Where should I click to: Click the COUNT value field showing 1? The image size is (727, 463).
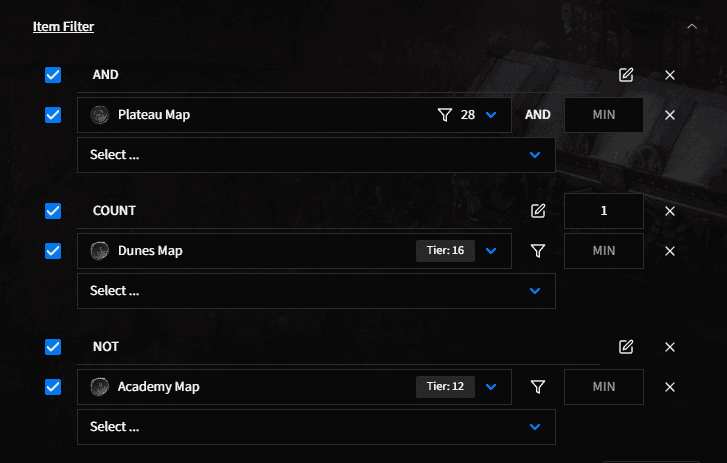604,211
